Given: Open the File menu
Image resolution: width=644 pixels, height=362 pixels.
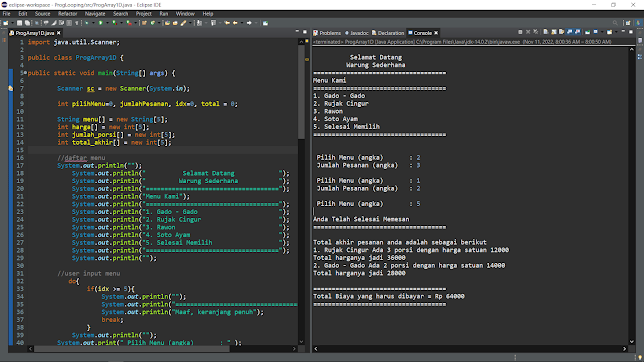Looking at the screenshot, I should 7,14.
